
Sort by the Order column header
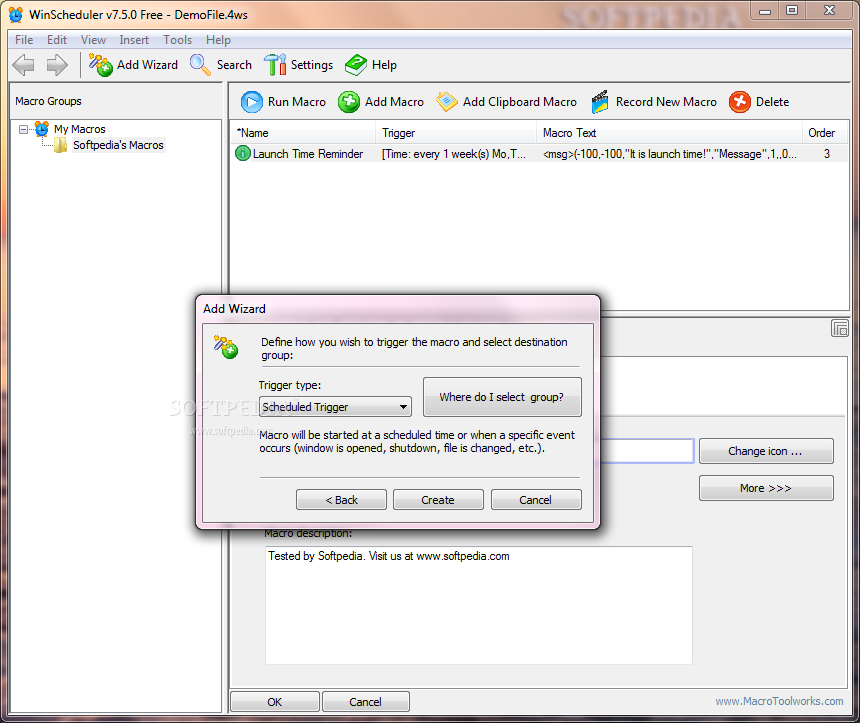825,133
